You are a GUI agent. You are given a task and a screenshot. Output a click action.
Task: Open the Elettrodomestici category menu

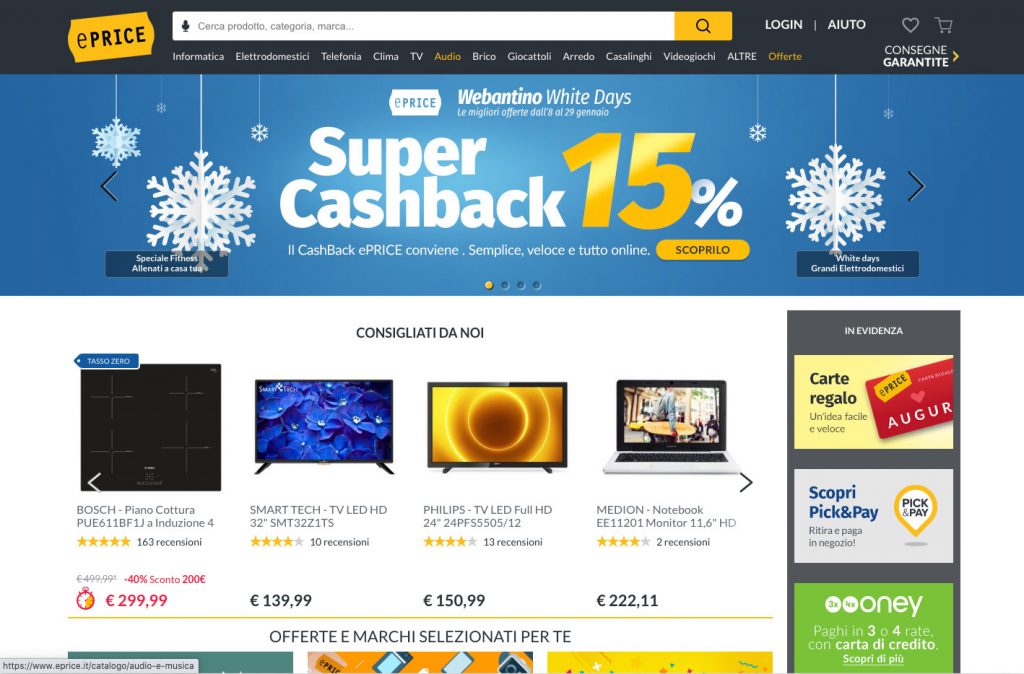tap(272, 56)
